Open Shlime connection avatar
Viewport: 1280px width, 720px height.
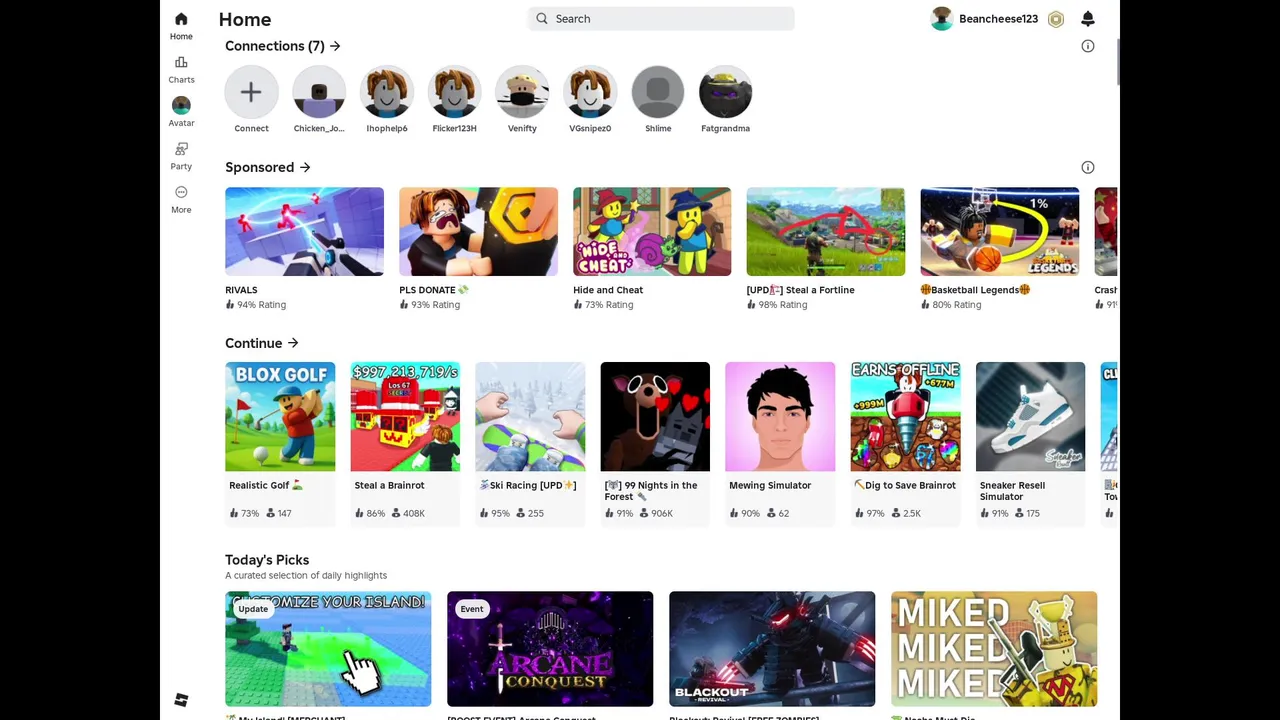click(658, 92)
